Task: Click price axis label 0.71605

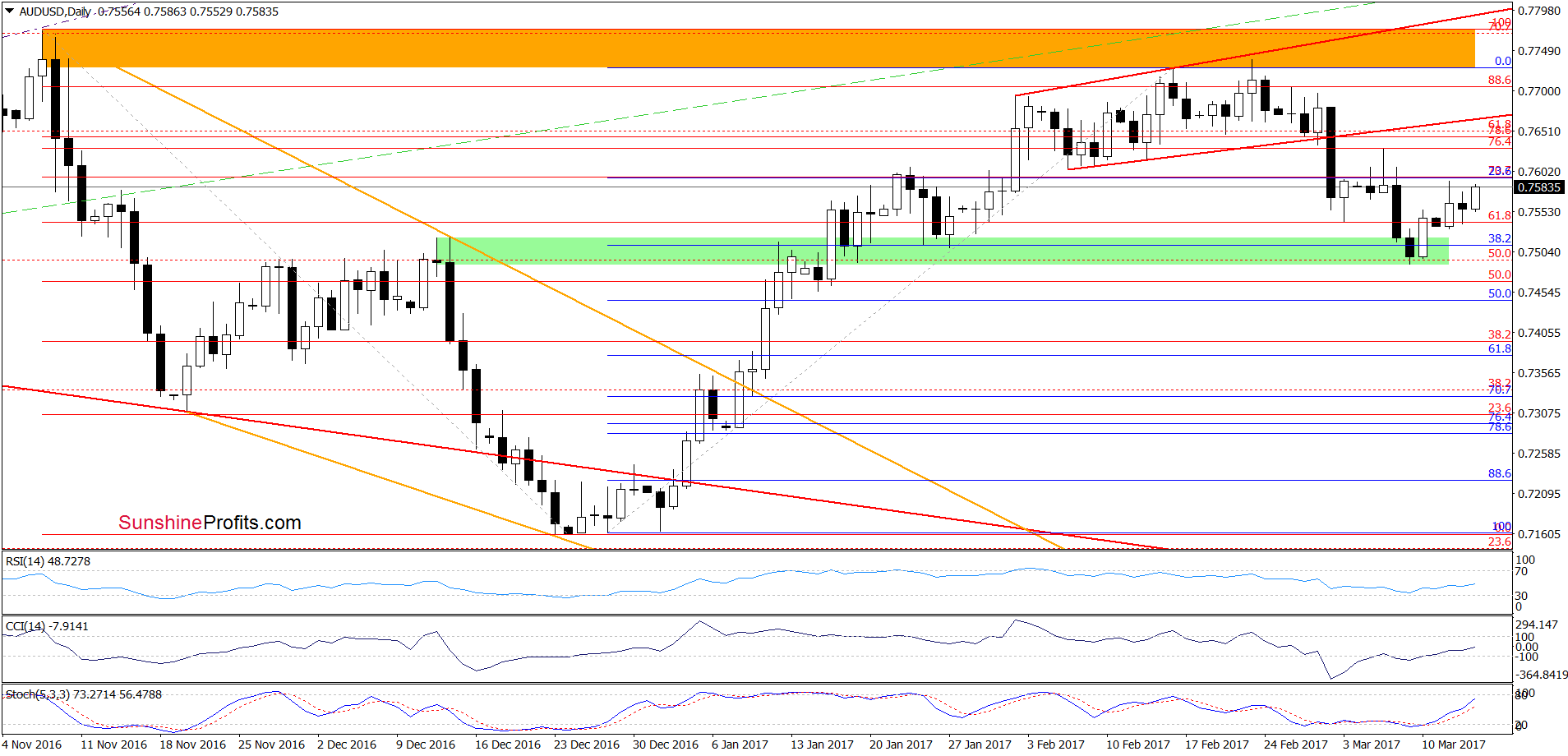Action: pos(1538,534)
